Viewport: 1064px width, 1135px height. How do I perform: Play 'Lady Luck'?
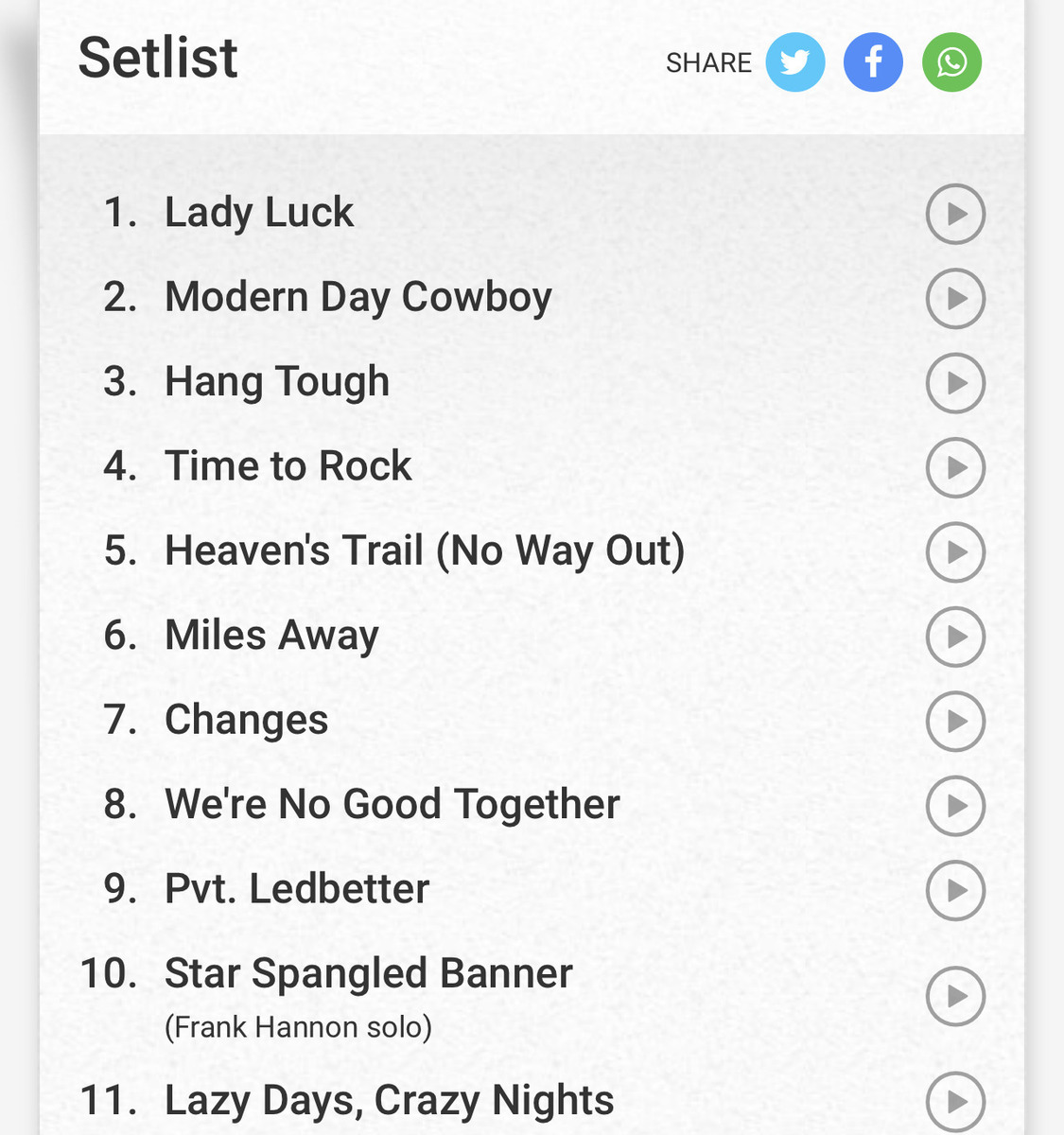tap(954, 214)
